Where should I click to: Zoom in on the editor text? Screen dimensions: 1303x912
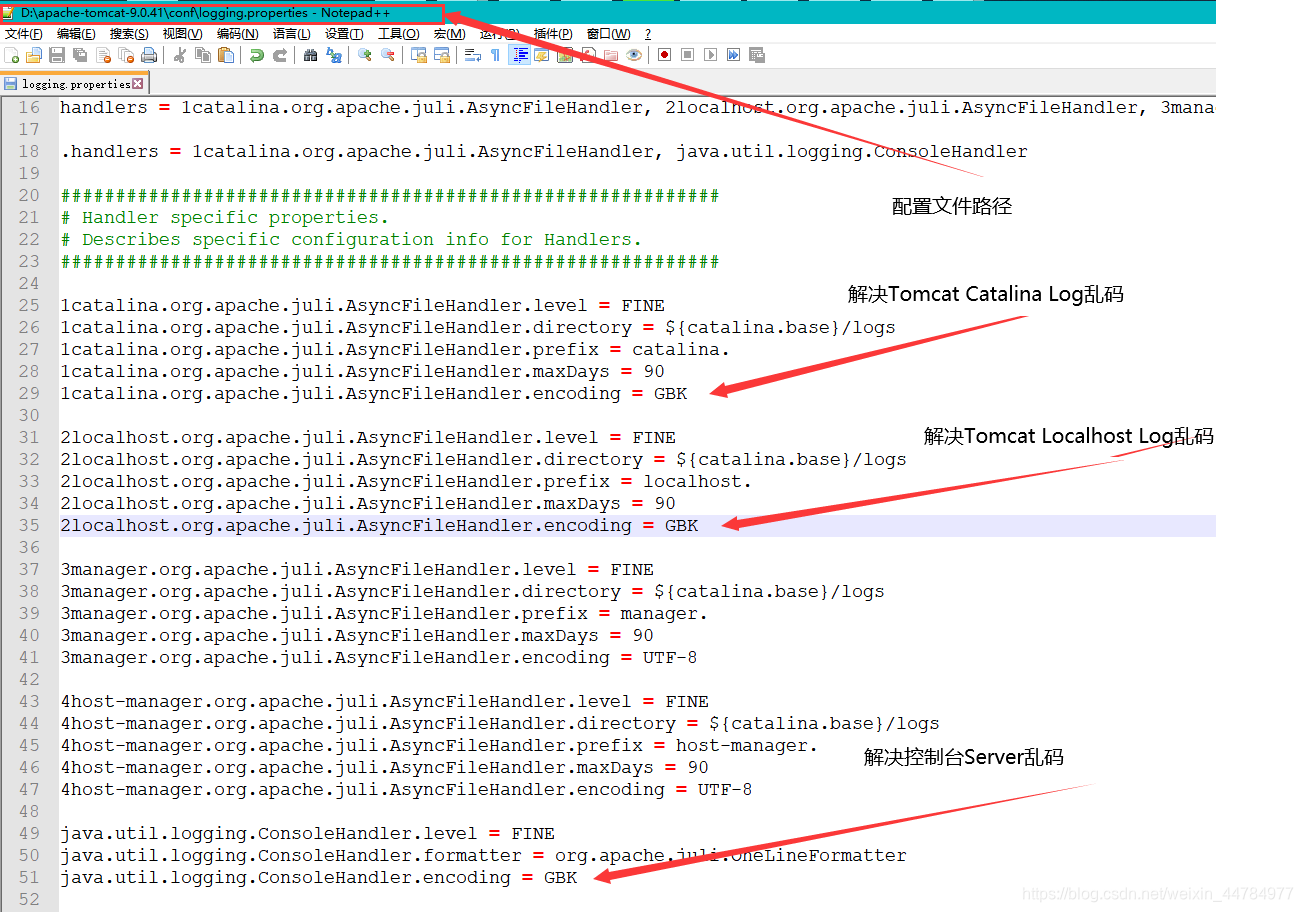[364, 55]
